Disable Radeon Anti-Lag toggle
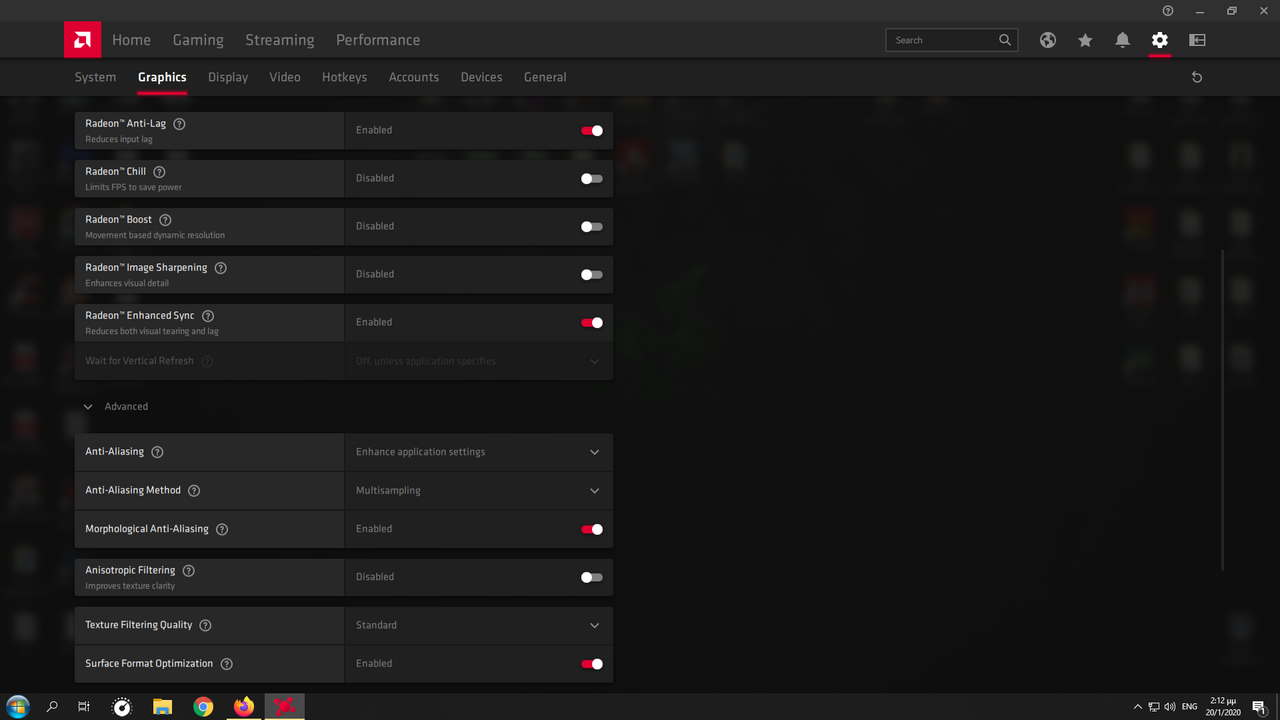1280x720 pixels. 592,130
